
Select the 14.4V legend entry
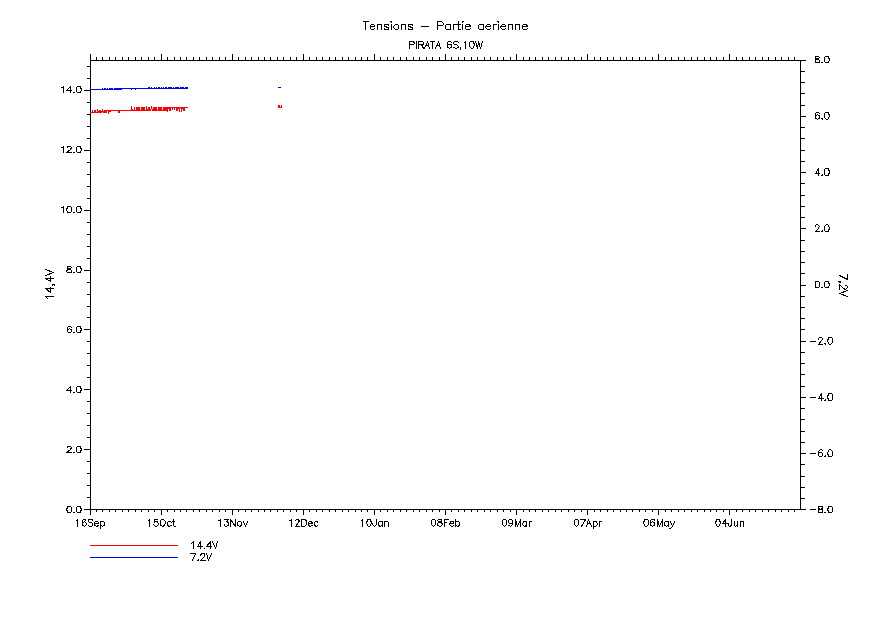204,545
